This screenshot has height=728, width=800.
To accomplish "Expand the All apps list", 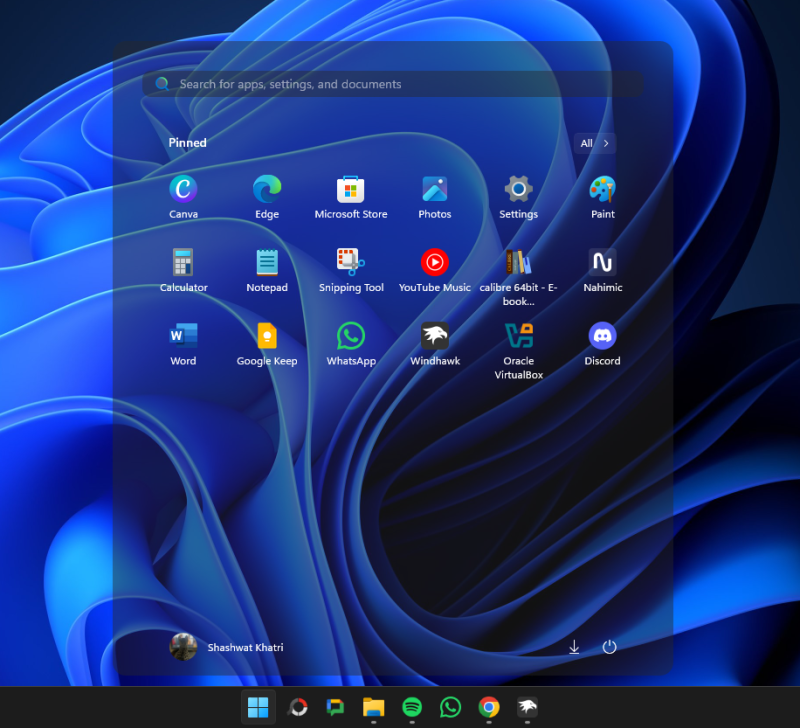I will click(x=594, y=143).
